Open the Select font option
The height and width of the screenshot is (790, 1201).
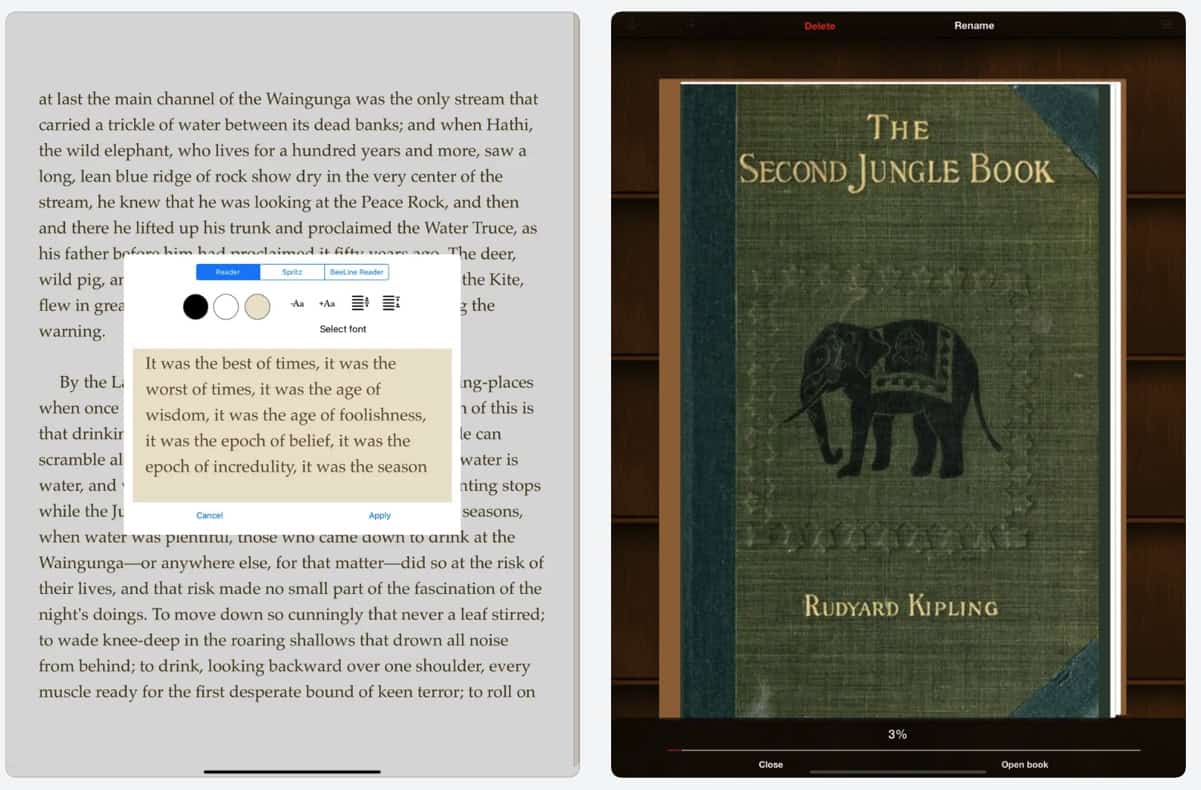pyautogui.click(x=343, y=329)
